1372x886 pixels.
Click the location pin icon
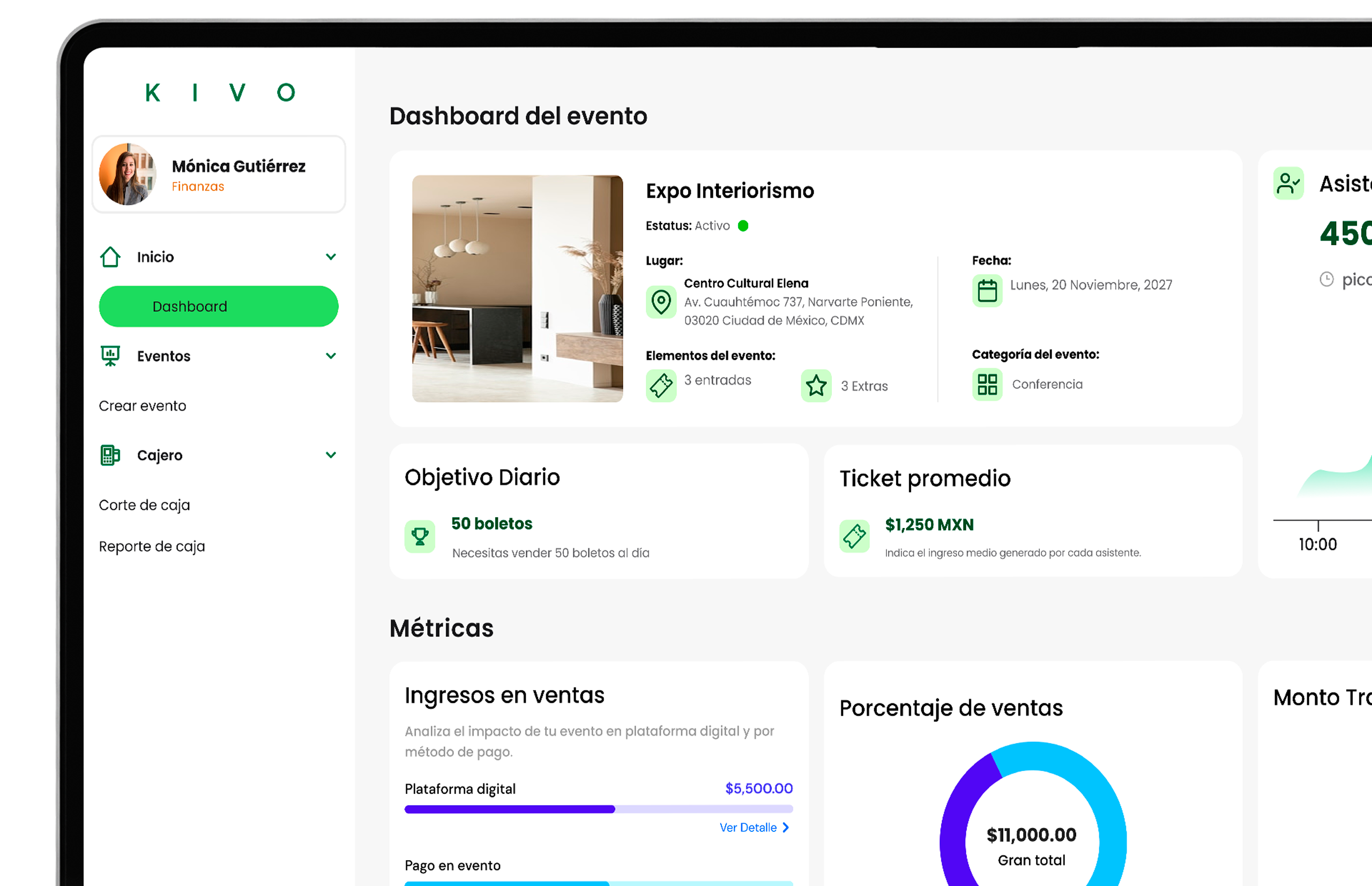(661, 302)
